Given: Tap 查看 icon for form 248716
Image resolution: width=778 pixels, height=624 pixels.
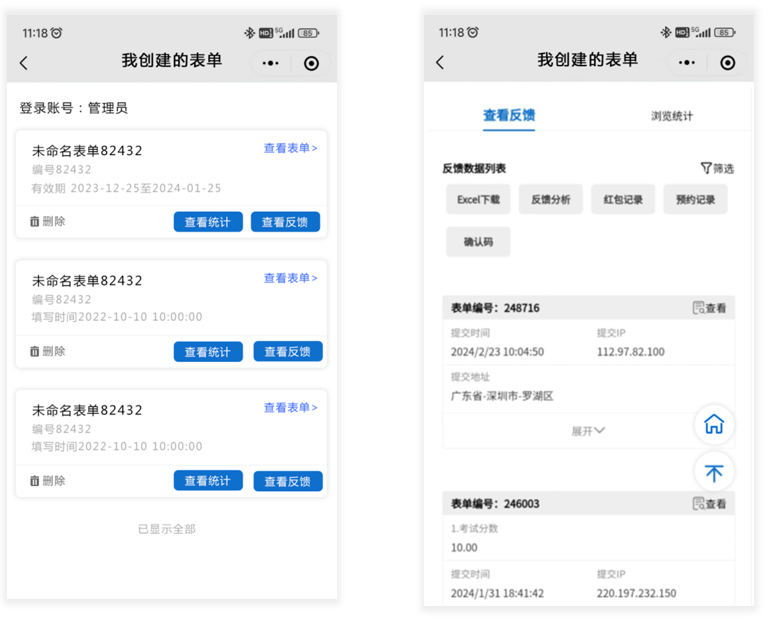Looking at the screenshot, I should click(709, 308).
